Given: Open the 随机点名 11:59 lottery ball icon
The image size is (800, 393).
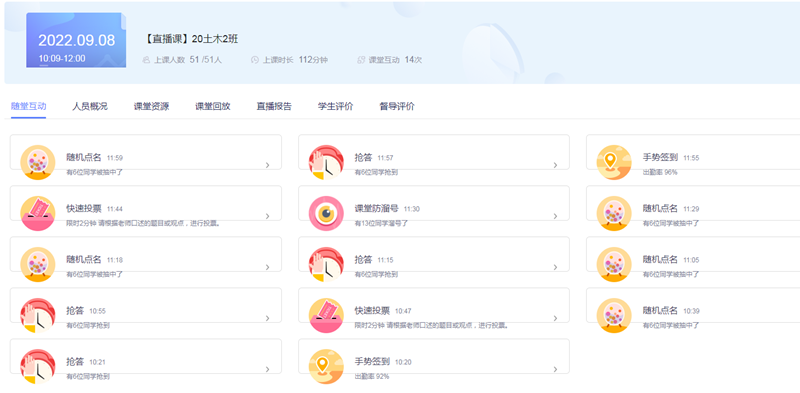Looking at the screenshot, I should (38, 162).
